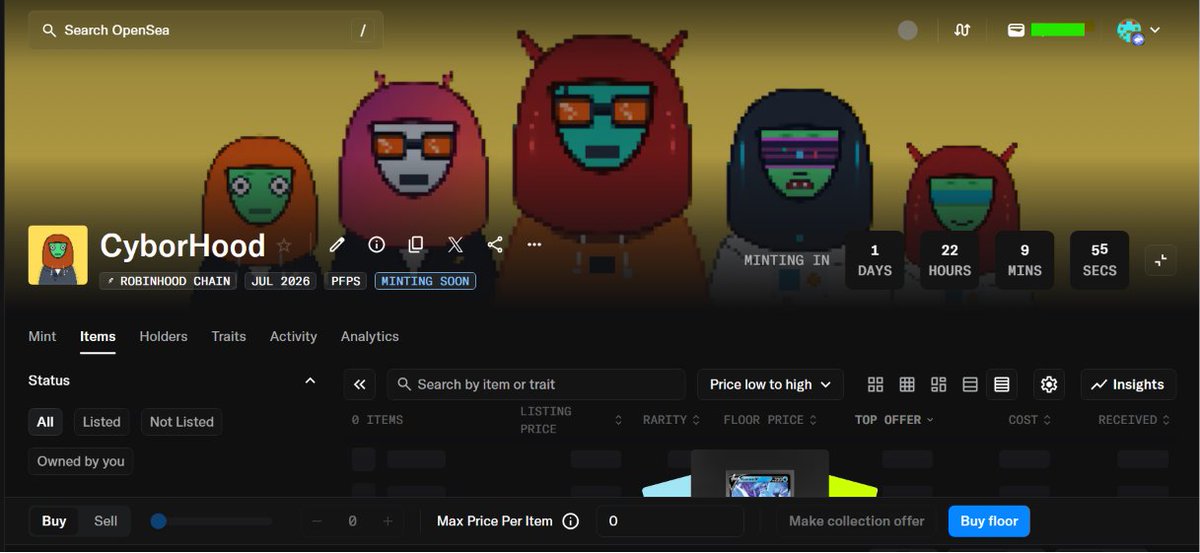Click the JUL 2026 date tag
The image size is (1200, 553).
pyautogui.click(x=279, y=281)
